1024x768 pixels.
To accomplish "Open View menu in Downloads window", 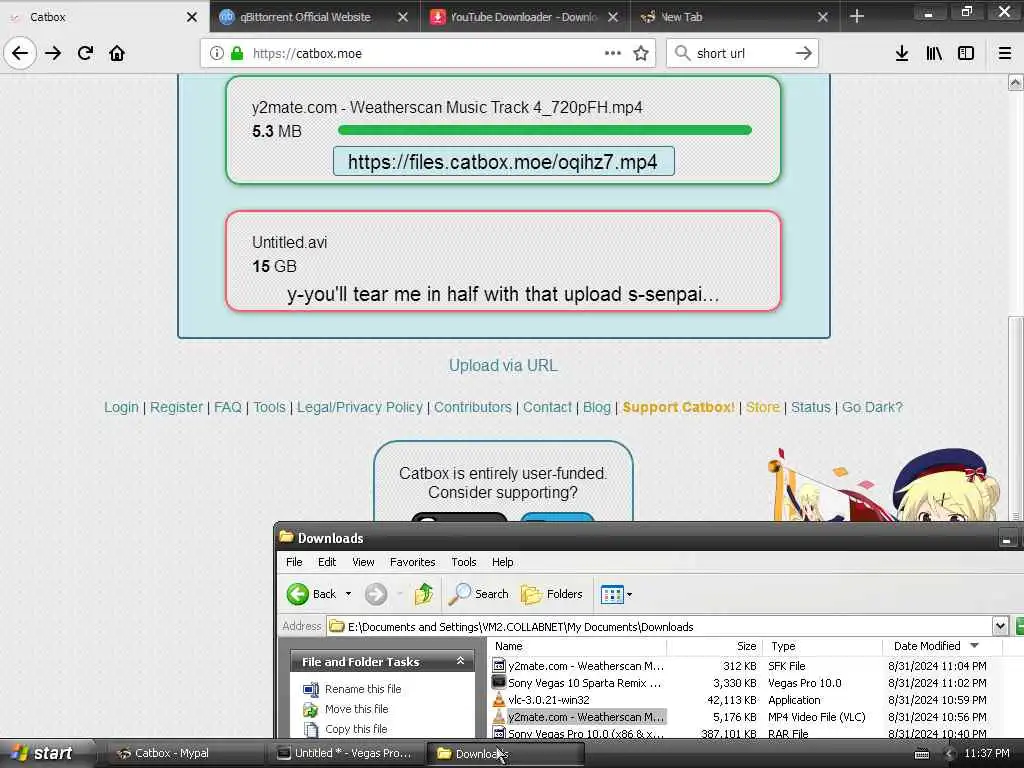I will [363, 562].
